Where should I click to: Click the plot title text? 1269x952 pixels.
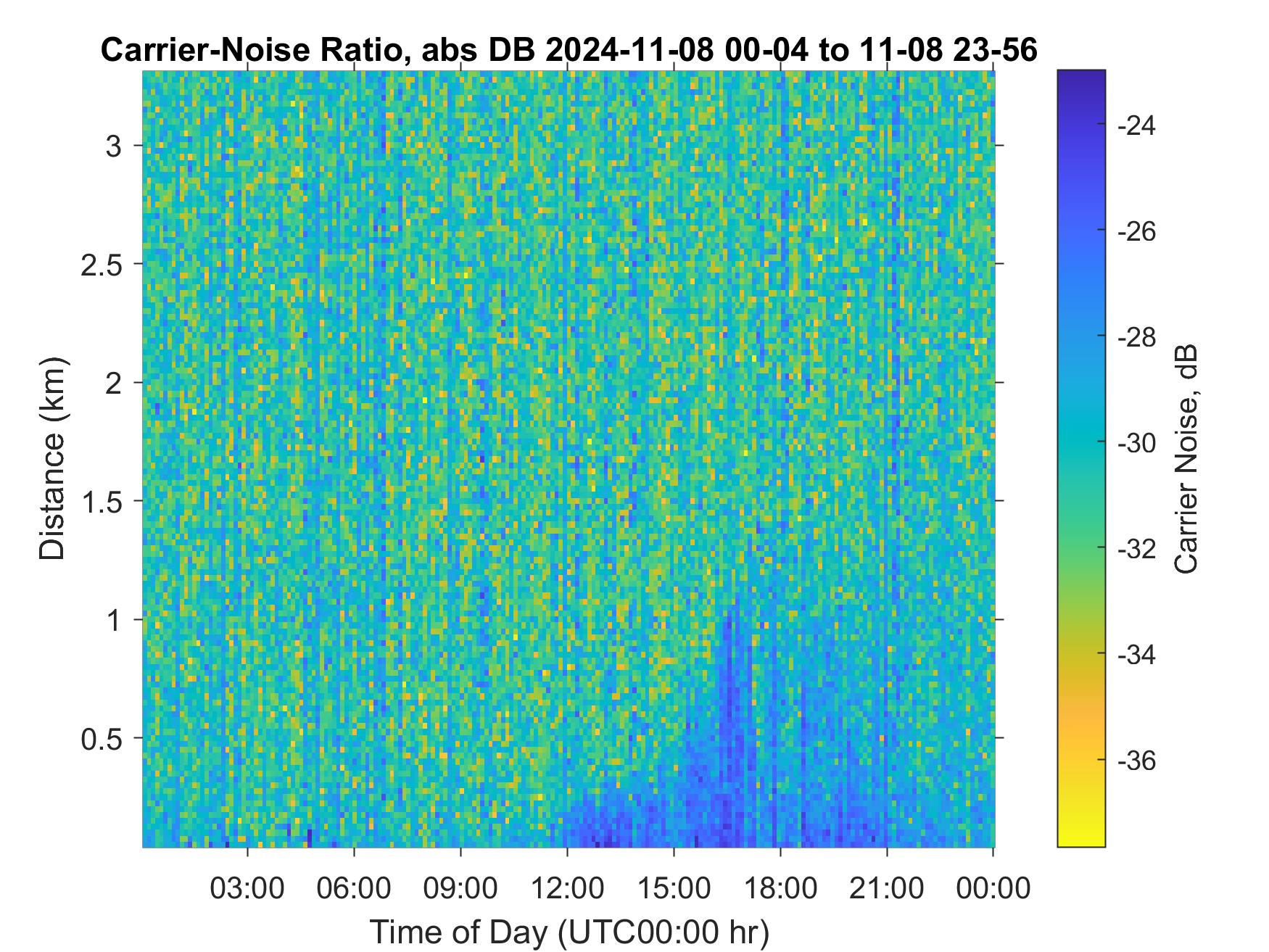[569, 50]
